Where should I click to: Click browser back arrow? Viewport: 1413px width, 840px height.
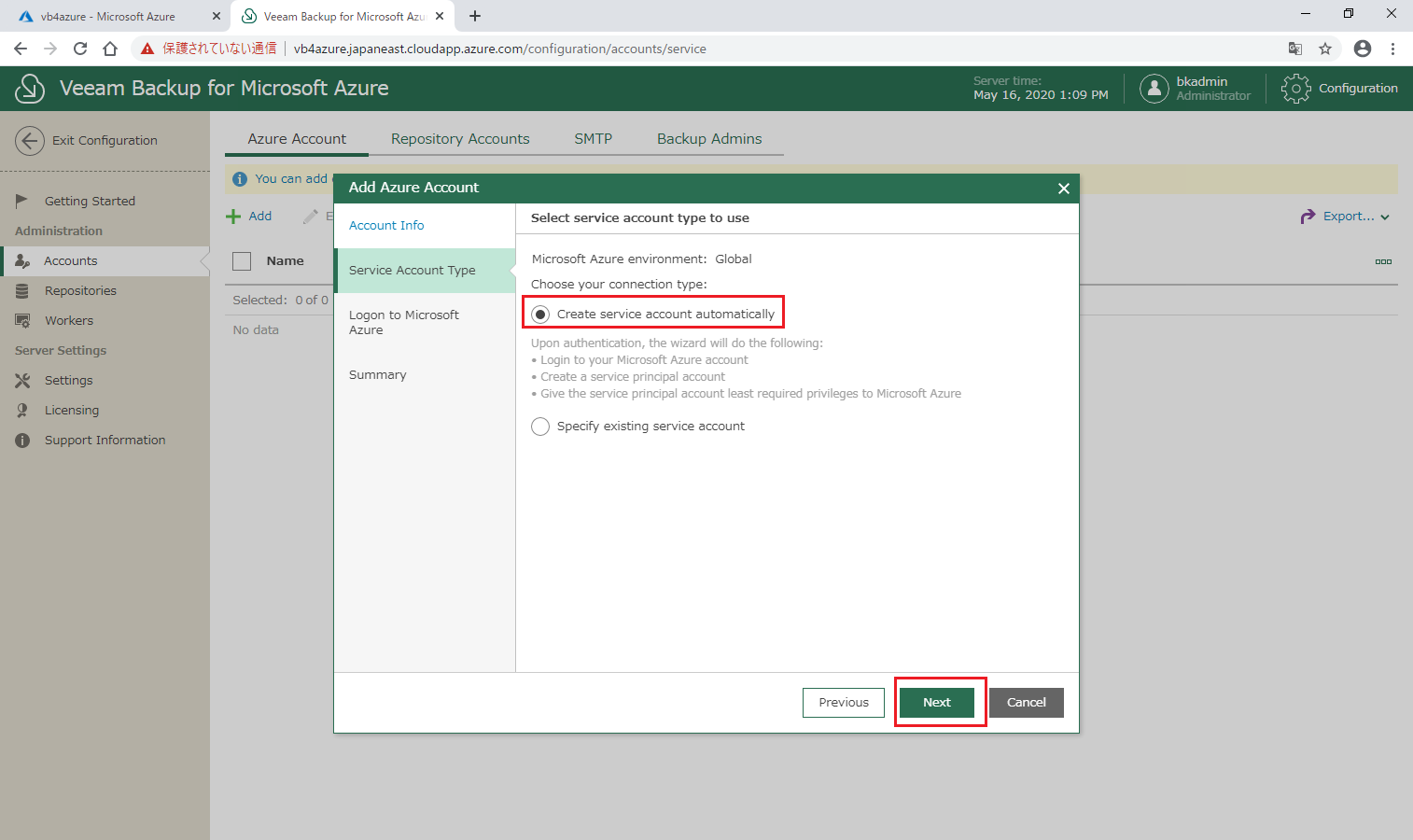click(21, 49)
